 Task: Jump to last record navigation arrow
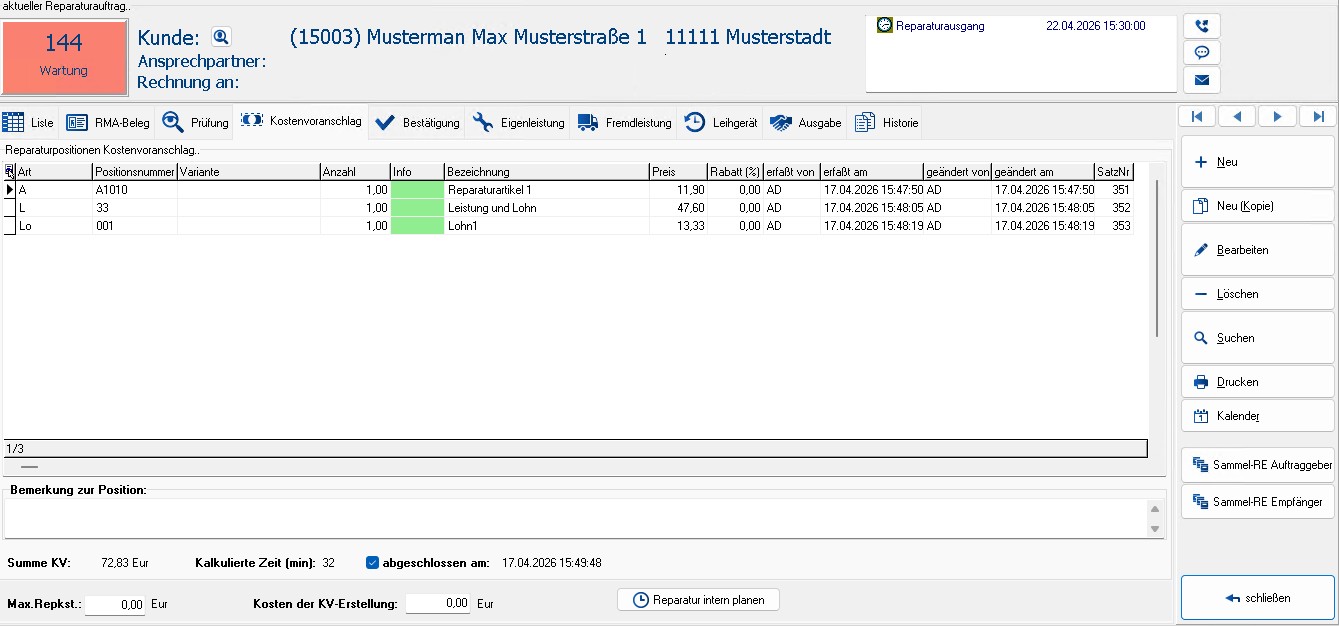[1317, 116]
